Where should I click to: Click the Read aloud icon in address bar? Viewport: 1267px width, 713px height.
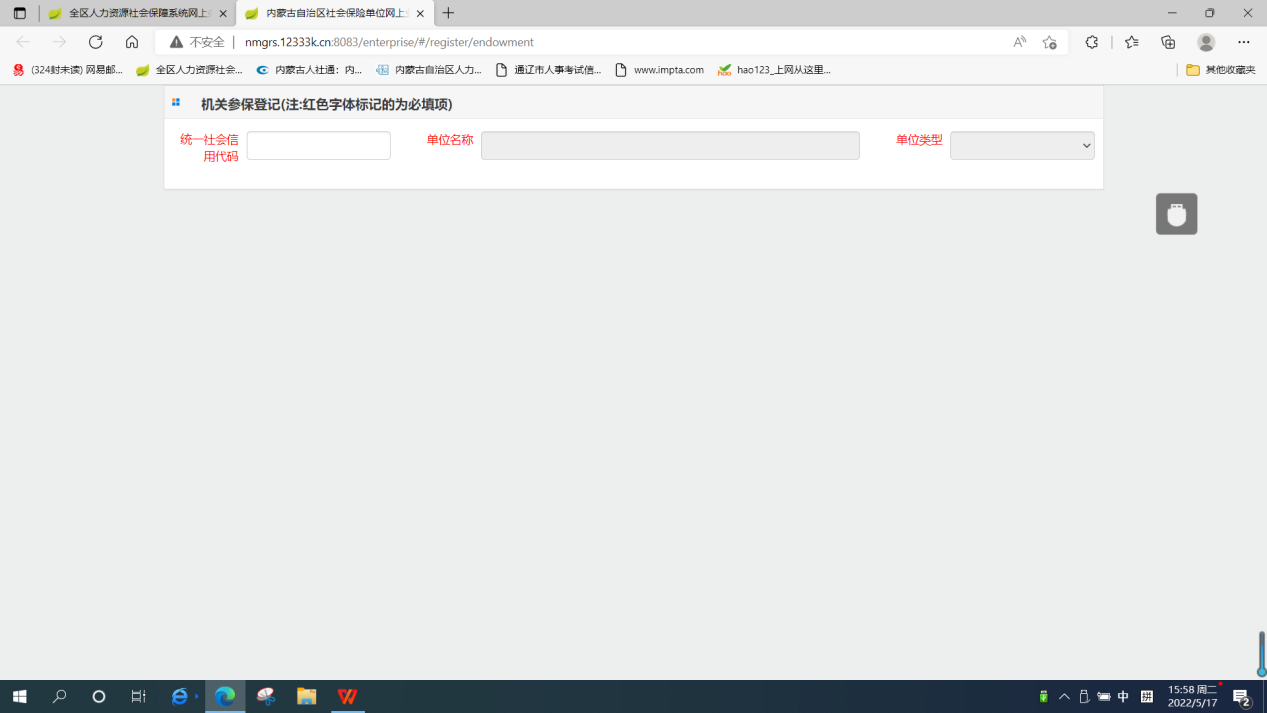(1019, 42)
